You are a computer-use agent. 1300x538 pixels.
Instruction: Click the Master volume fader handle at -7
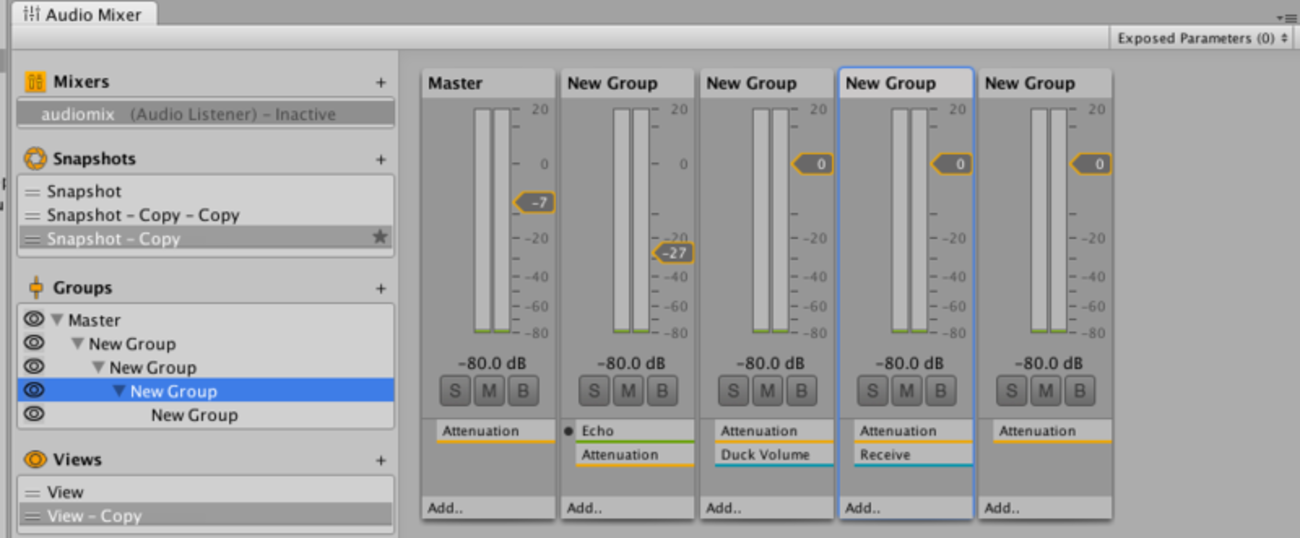(x=535, y=203)
